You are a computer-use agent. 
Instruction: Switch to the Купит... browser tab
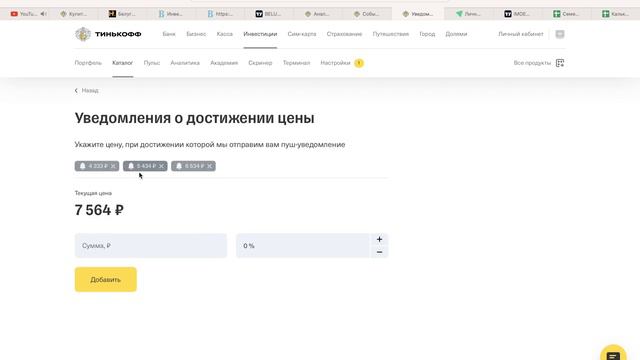(x=73, y=14)
